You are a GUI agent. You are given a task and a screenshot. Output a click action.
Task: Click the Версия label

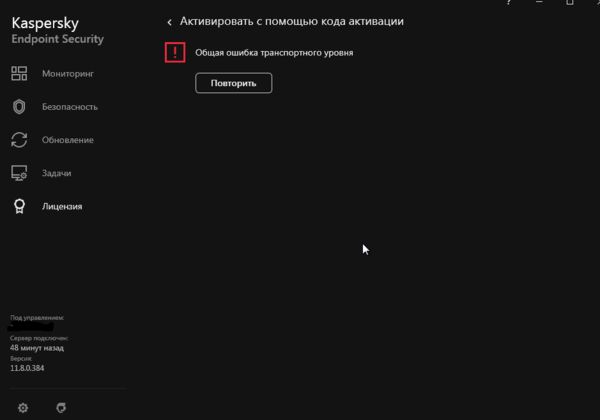click(21, 359)
